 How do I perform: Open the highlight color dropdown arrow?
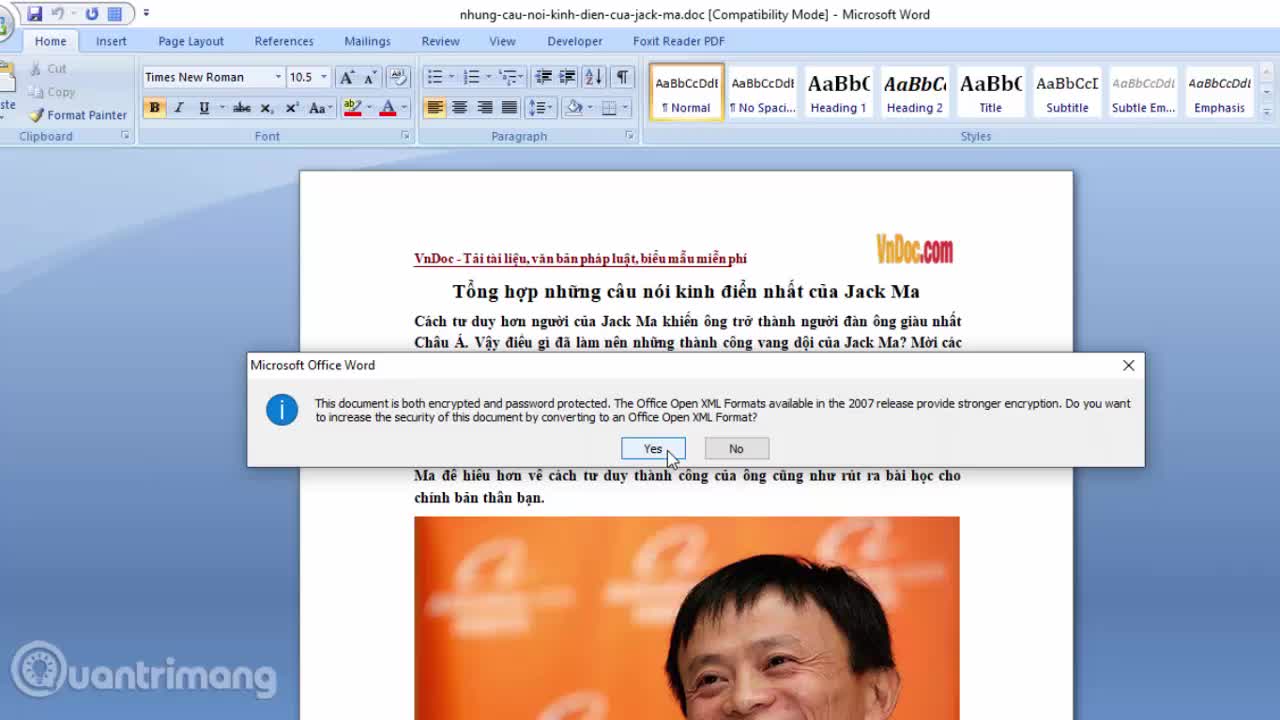click(x=368, y=107)
